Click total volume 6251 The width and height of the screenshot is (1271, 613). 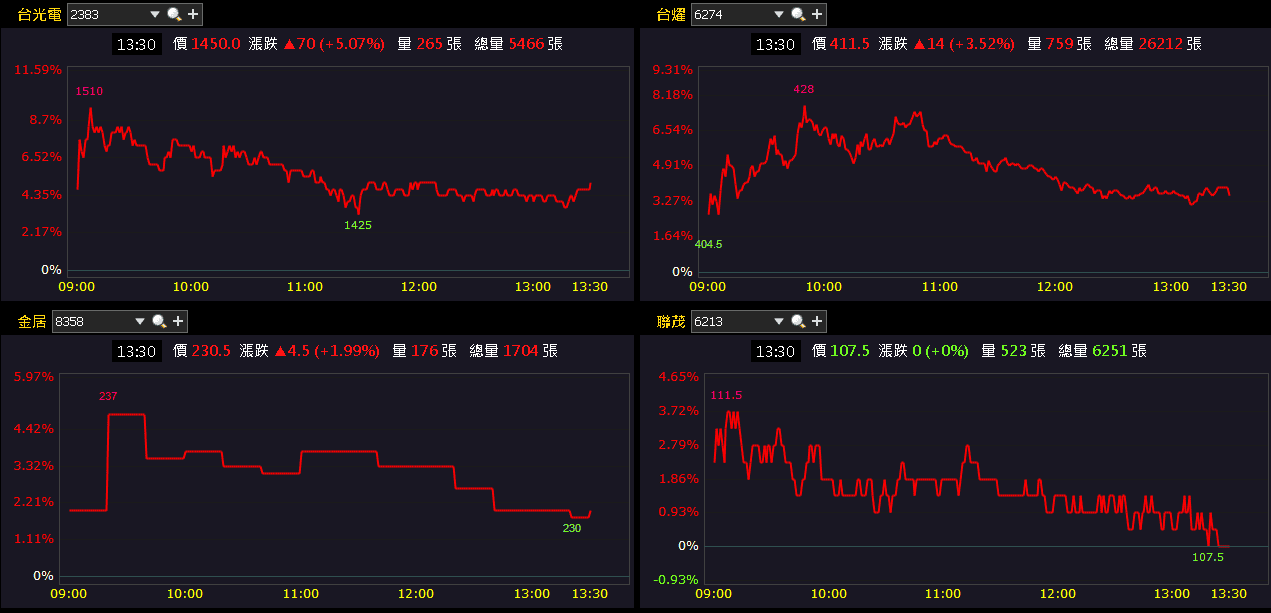click(x=1110, y=351)
